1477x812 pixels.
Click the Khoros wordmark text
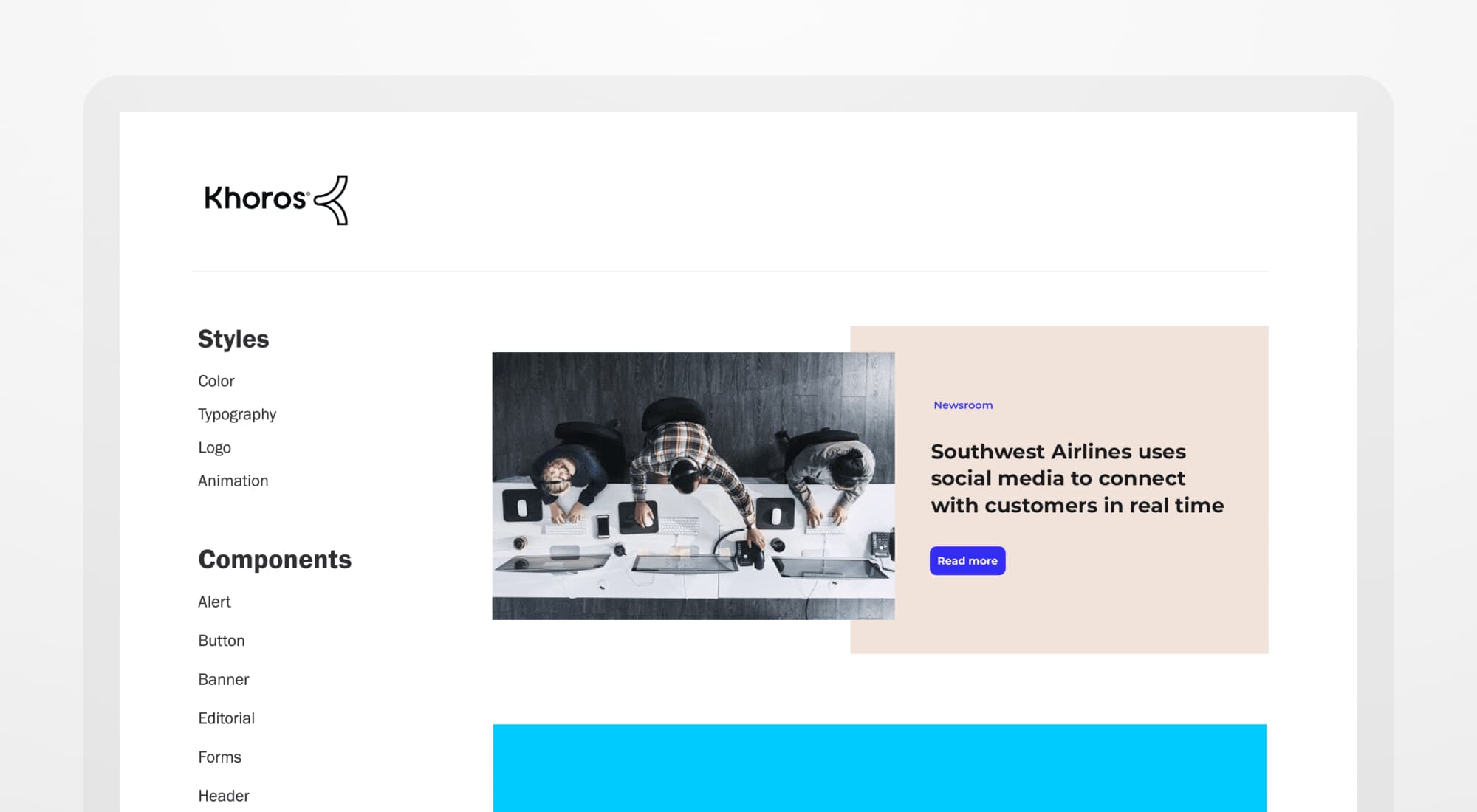pyautogui.click(x=256, y=198)
